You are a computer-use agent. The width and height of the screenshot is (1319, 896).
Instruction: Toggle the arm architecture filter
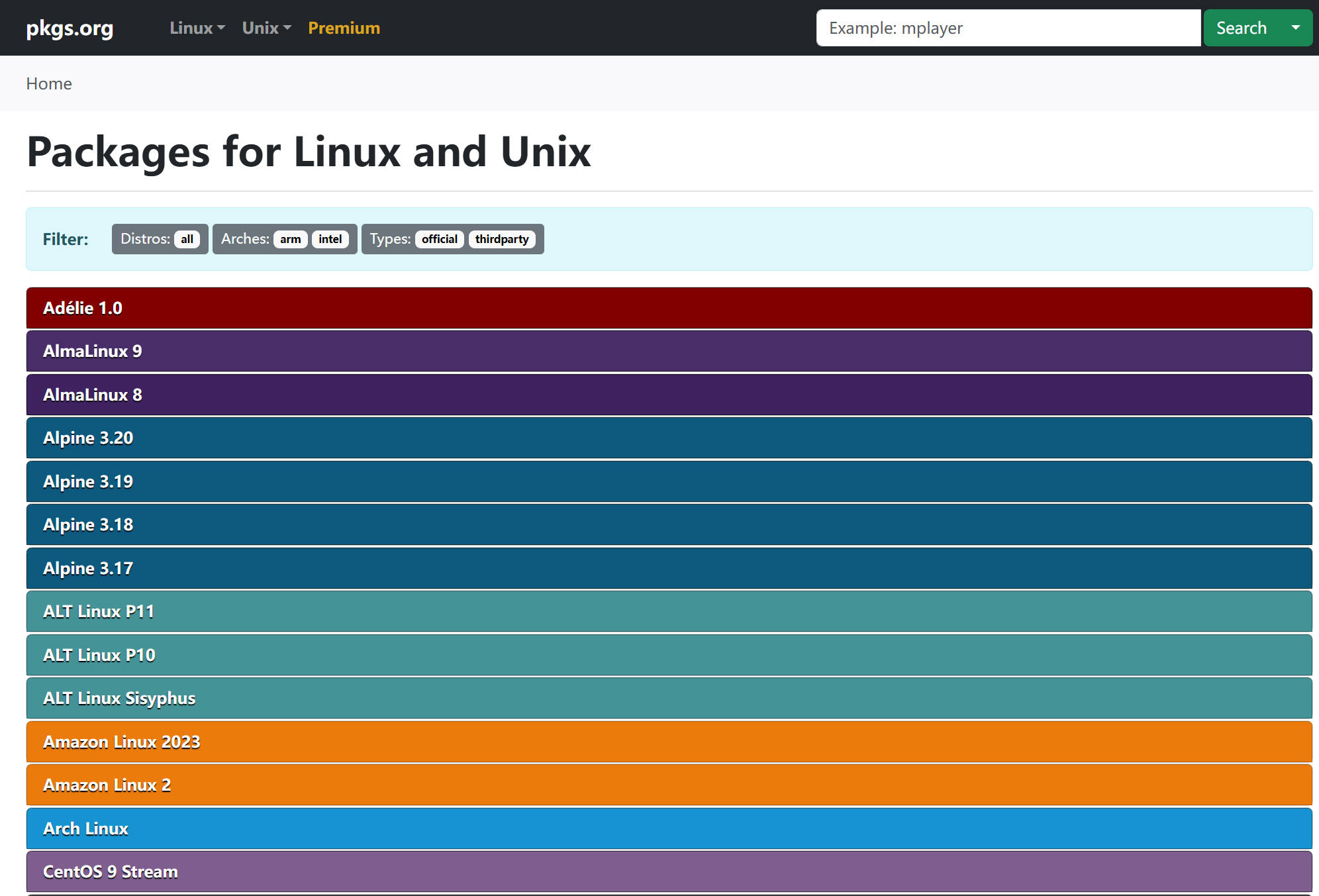[289, 239]
